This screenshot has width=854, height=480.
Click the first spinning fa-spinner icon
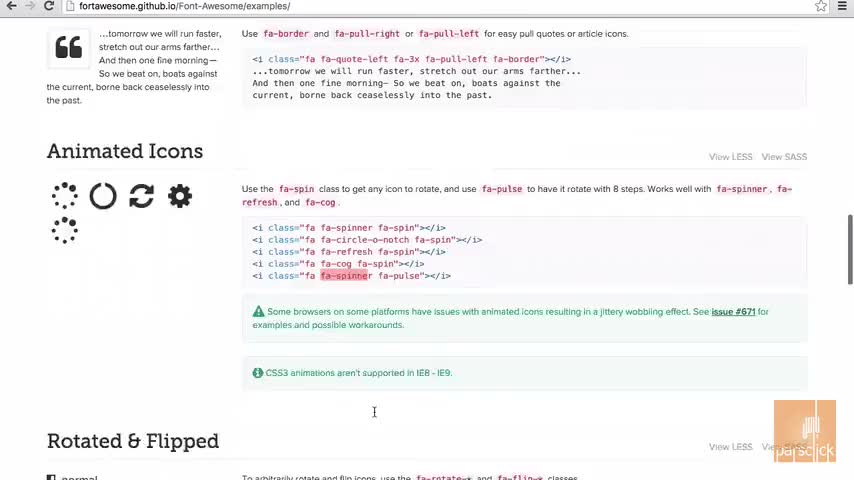pyautogui.click(x=65, y=196)
